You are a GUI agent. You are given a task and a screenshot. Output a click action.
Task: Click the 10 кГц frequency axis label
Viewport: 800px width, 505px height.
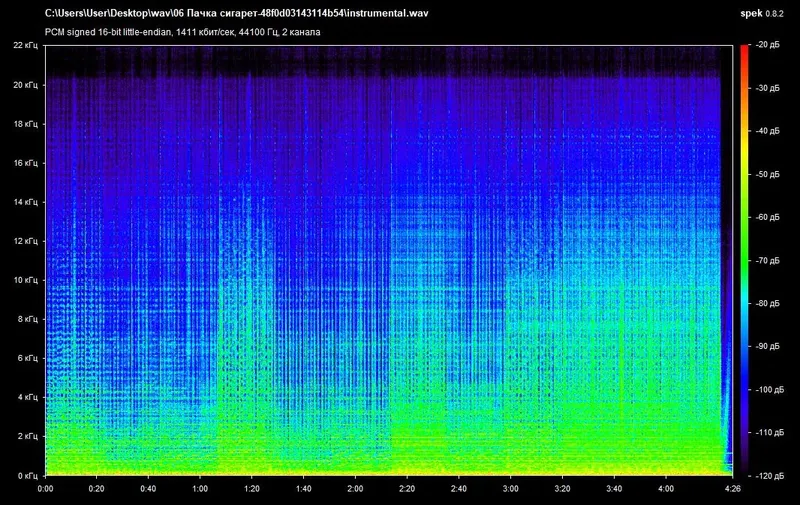pyautogui.click(x=26, y=280)
